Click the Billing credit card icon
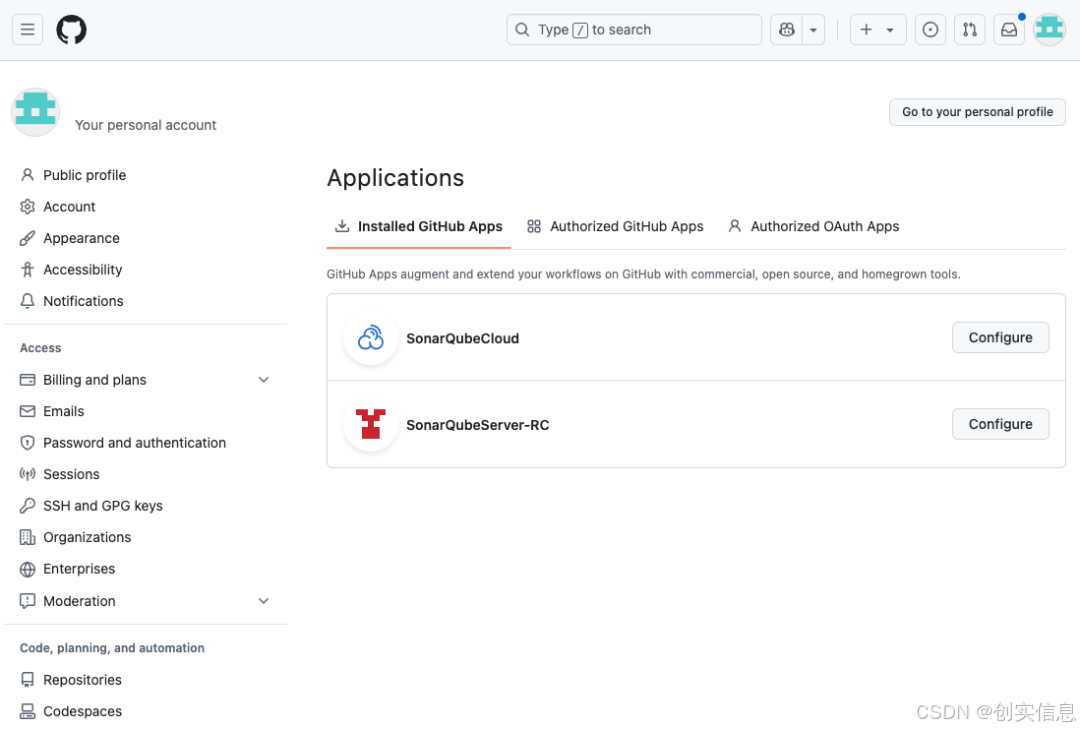The height and width of the screenshot is (729, 1080). click(28, 380)
